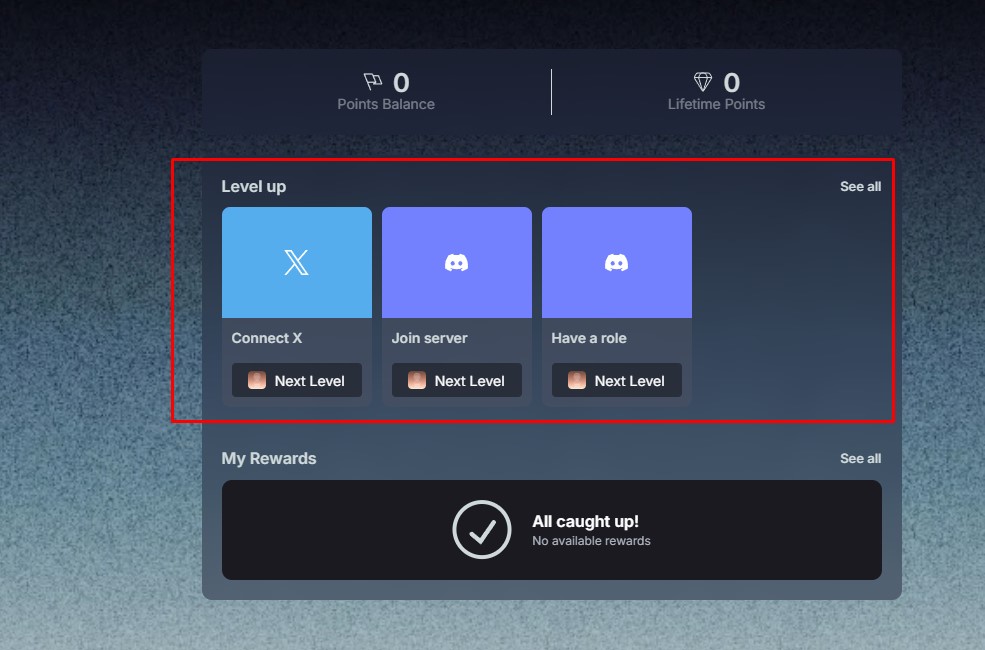Screen dimensions: 985x650
Task: Click the All caught up! message
Action: pyautogui.click(x=585, y=521)
